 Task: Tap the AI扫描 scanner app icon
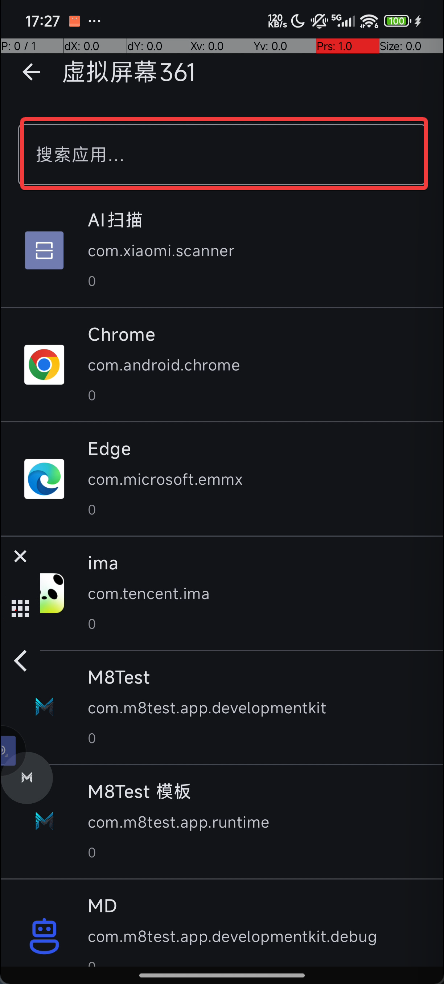(44, 250)
